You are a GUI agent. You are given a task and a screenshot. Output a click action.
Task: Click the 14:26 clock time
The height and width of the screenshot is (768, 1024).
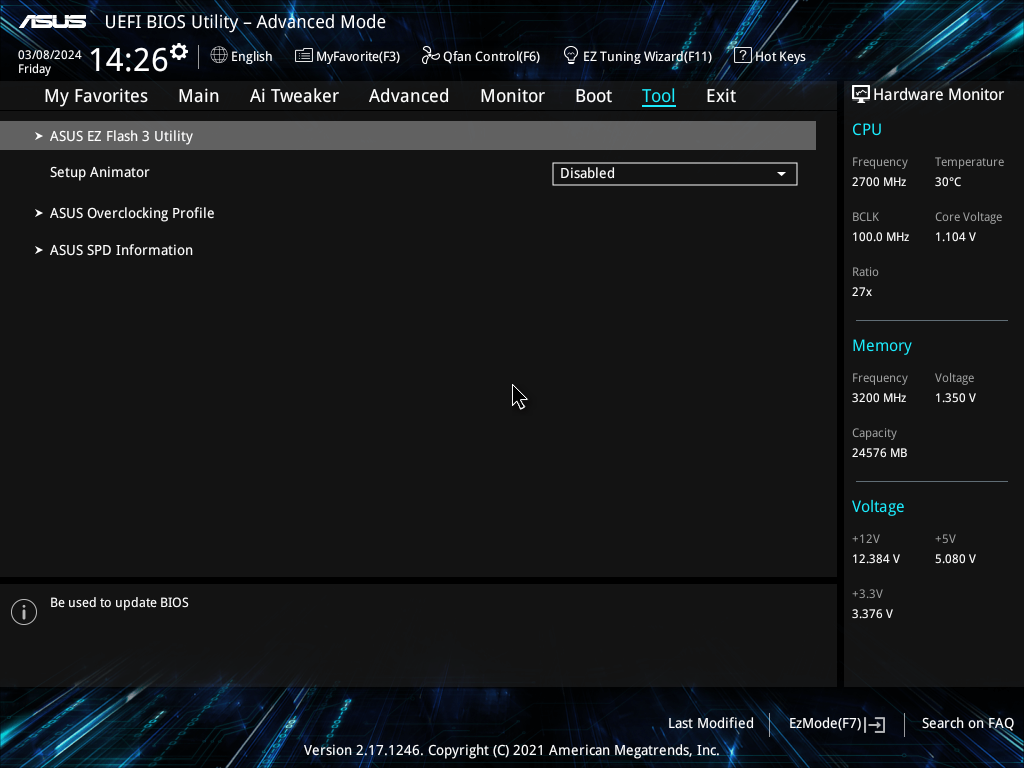coord(129,59)
